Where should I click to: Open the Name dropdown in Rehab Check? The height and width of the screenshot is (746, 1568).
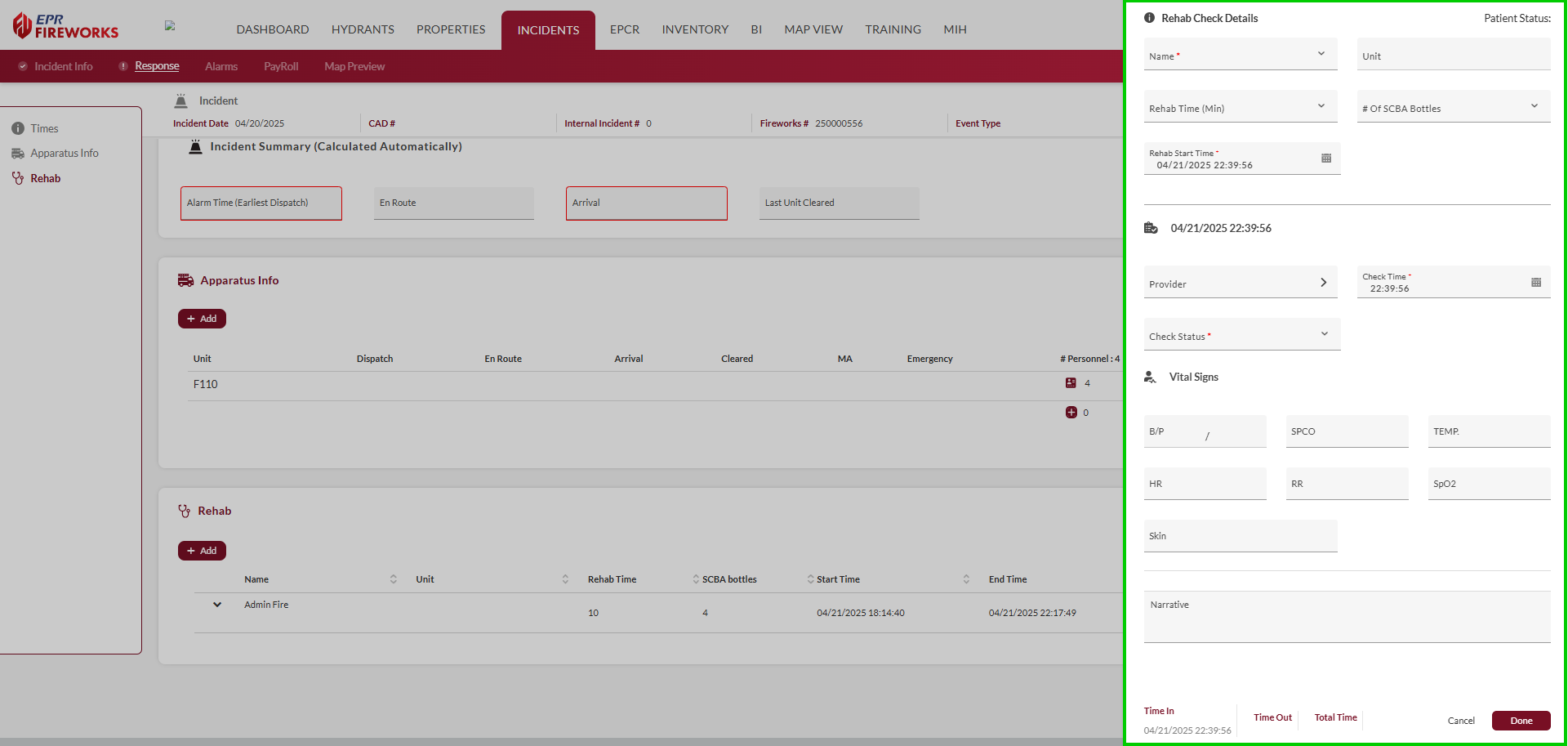(1321, 54)
